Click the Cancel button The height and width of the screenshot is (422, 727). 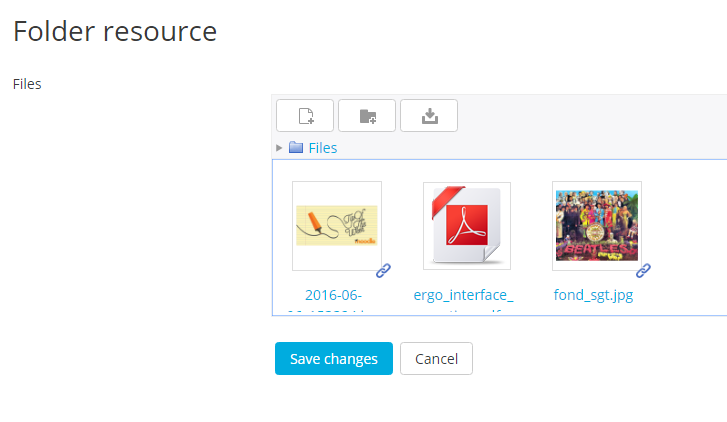coord(436,358)
